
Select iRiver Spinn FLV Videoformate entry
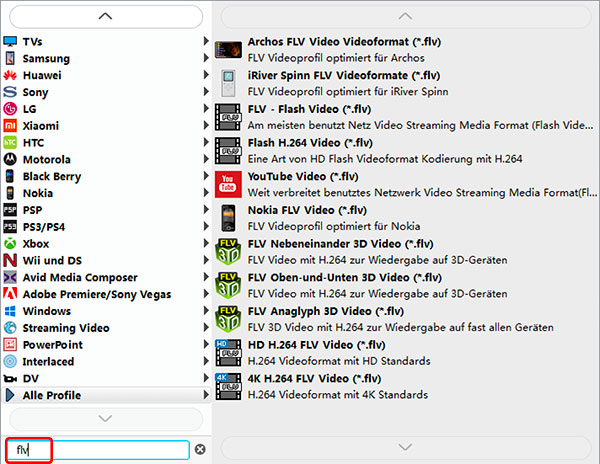pos(406,83)
